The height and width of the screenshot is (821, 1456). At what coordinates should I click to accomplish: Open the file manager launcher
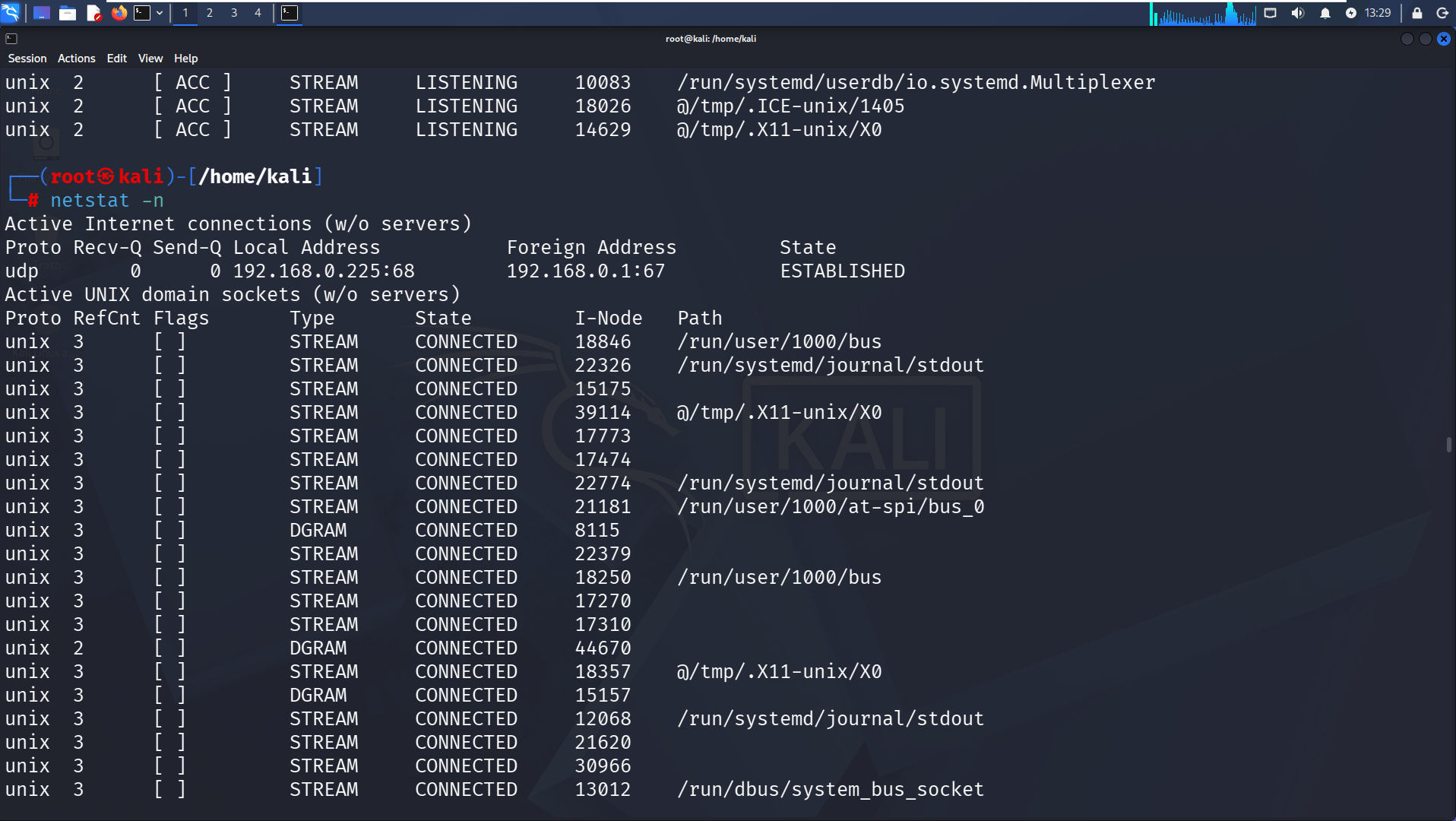(x=68, y=13)
